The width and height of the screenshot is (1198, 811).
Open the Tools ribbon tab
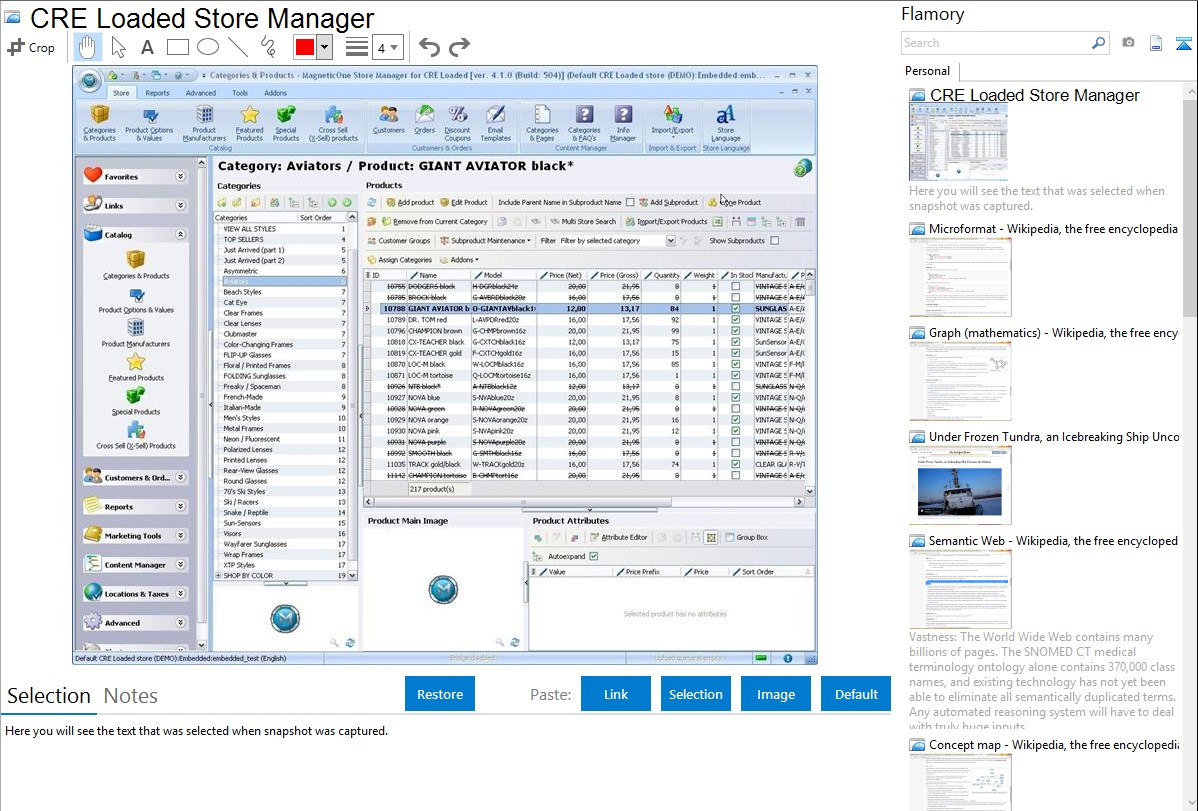click(240, 92)
